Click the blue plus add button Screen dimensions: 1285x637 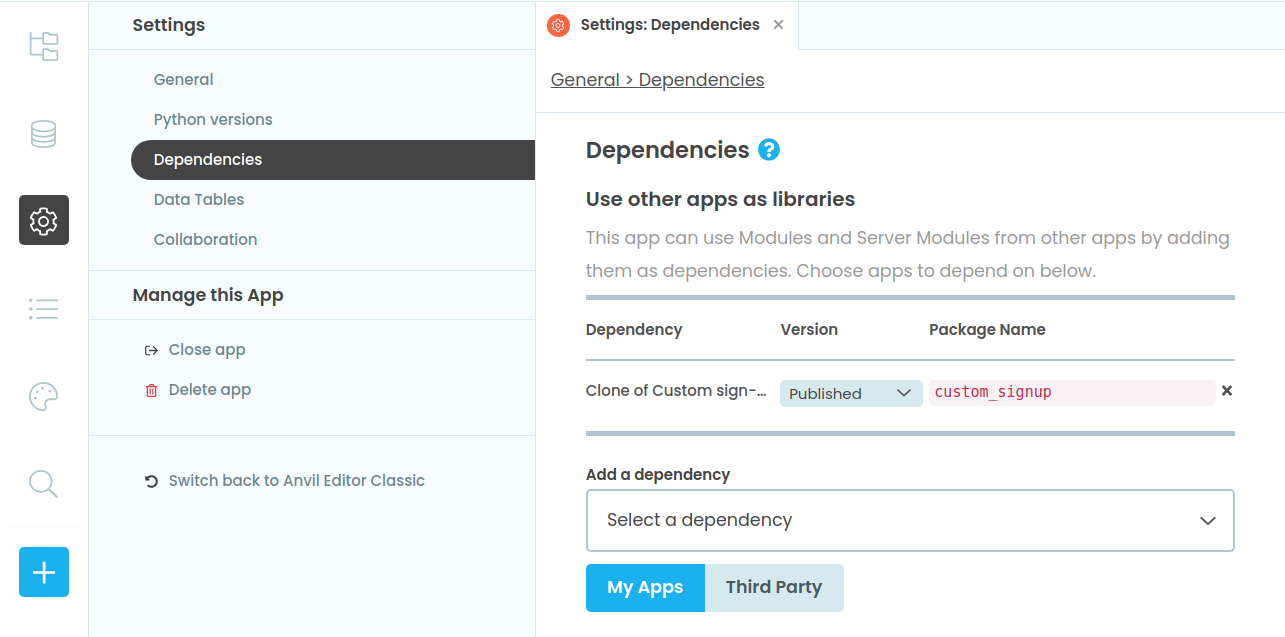[44, 572]
